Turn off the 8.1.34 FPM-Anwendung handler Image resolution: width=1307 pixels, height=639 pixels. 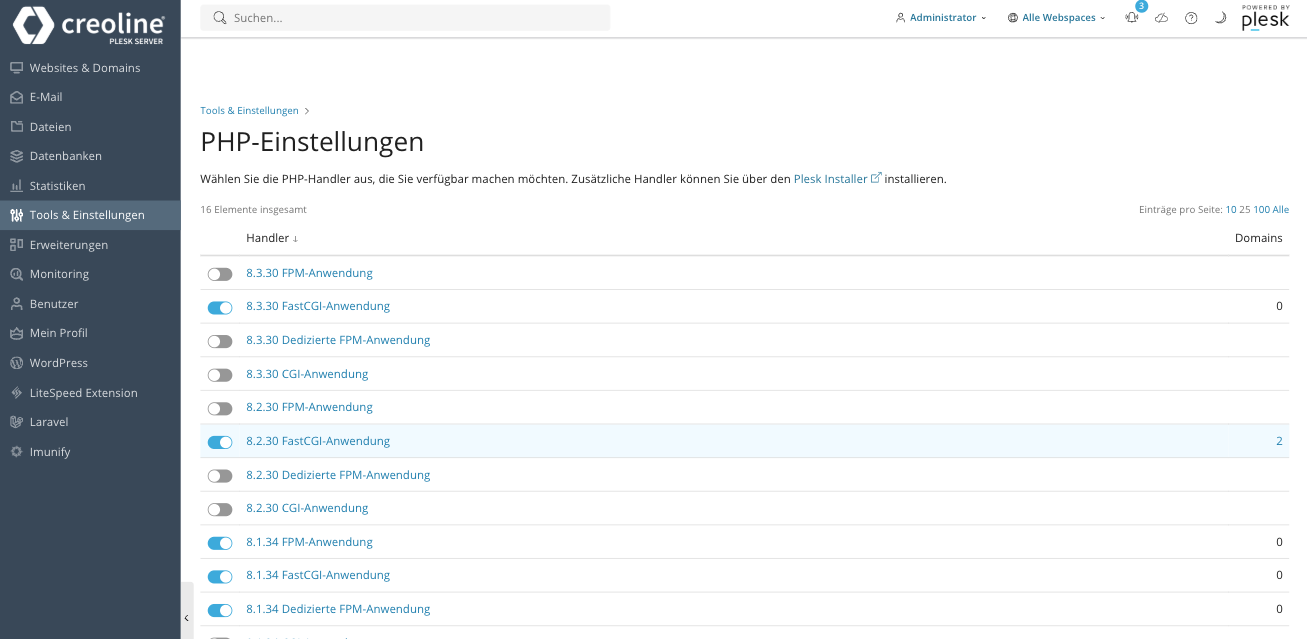tap(219, 542)
